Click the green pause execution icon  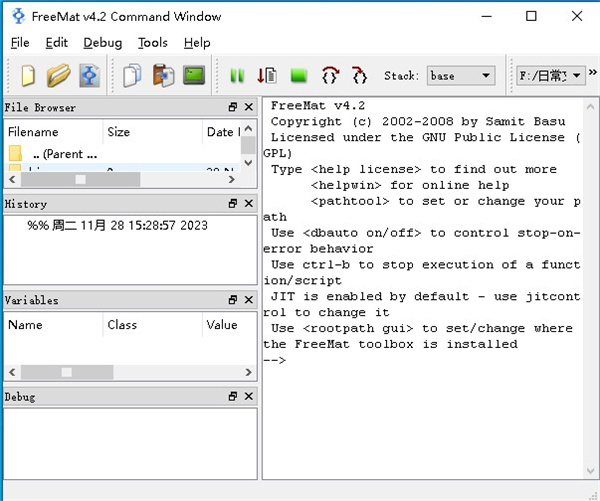[x=237, y=75]
